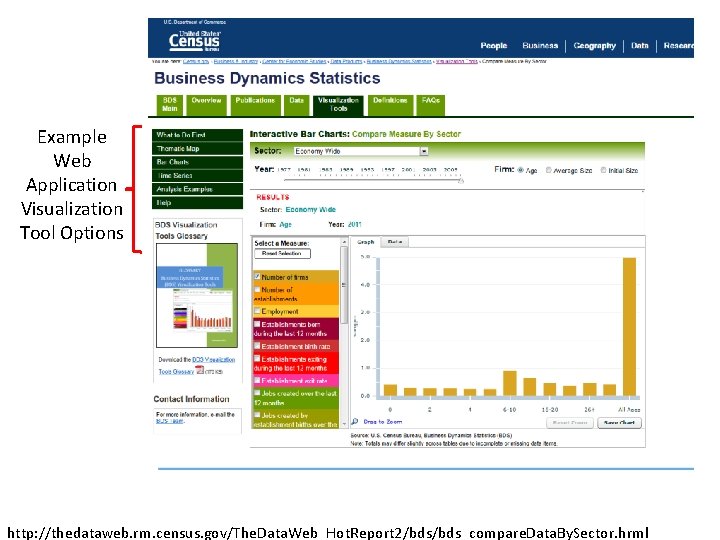This screenshot has height=540, width=720.
Task: Select the Visualization Tools tab
Action: point(338,105)
